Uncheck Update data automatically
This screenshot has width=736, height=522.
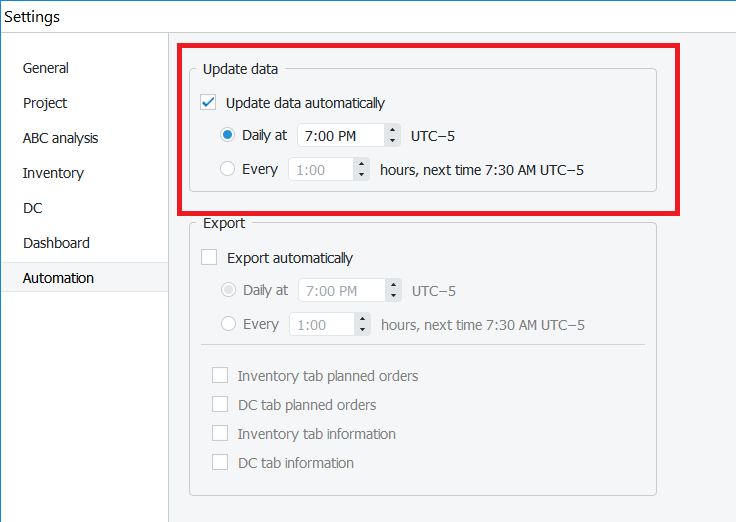tap(209, 102)
